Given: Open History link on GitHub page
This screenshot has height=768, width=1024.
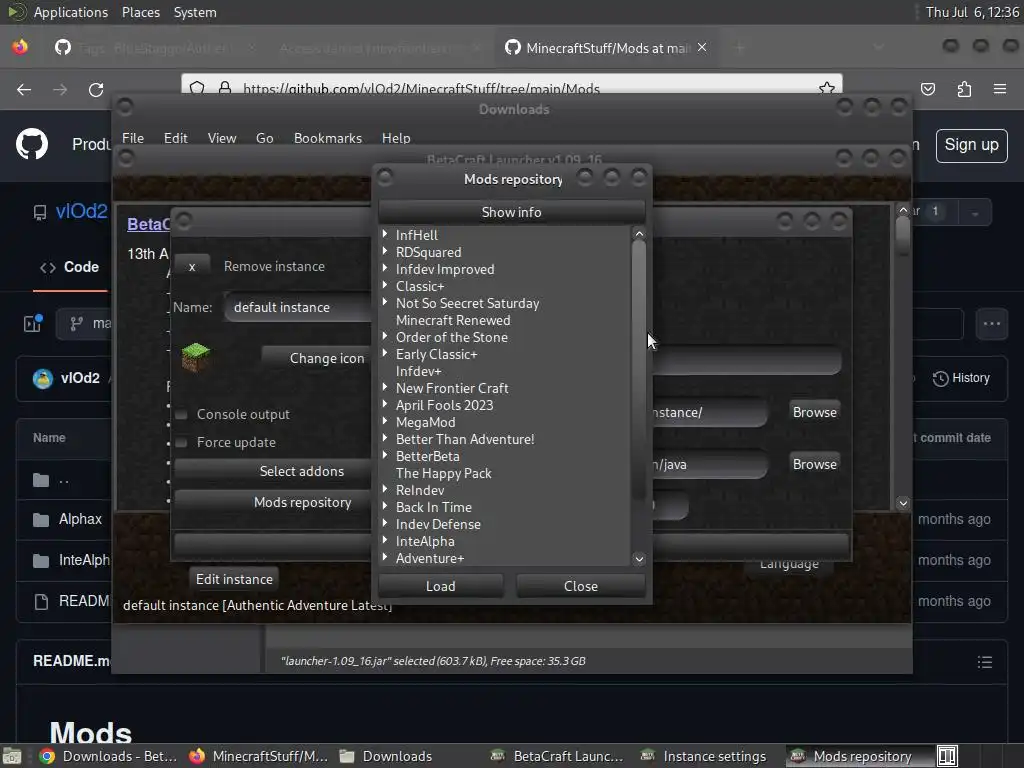Looking at the screenshot, I should 961,378.
